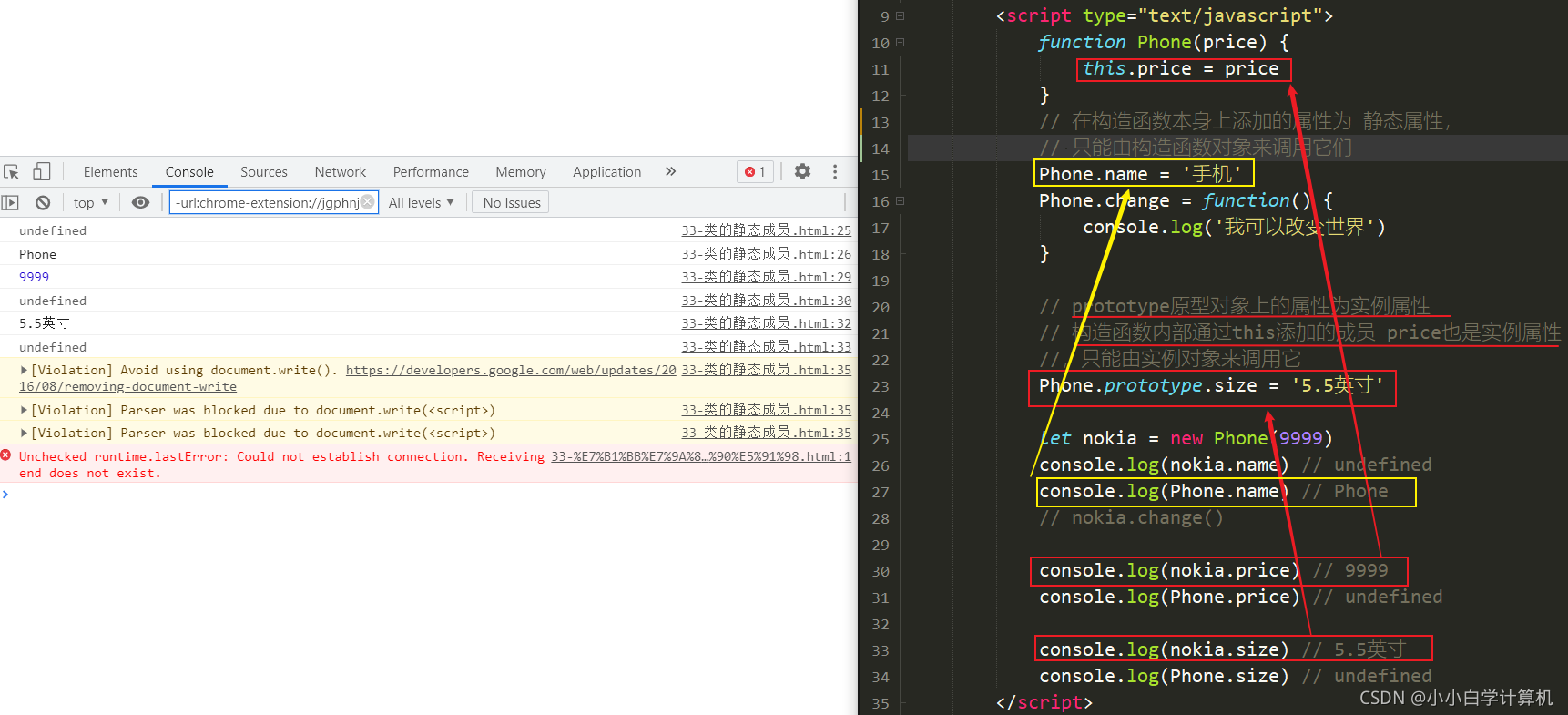Click the // nokia.change() comment line
The image size is (1568, 715).
click(1131, 517)
